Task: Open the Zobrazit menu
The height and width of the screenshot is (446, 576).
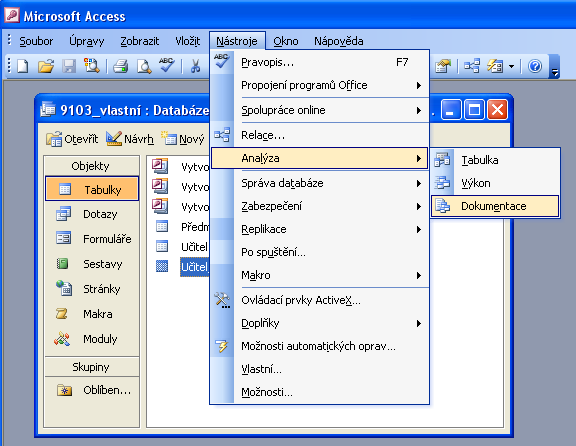Action: tap(140, 41)
